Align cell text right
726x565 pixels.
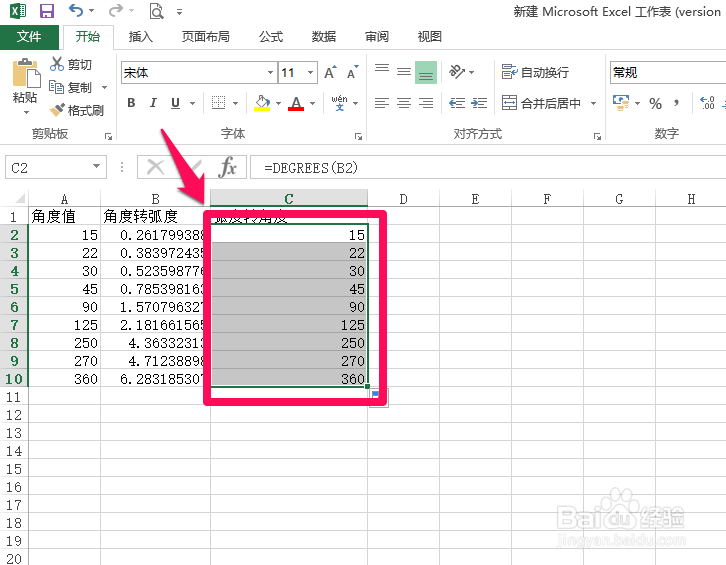[x=426, y=103]
